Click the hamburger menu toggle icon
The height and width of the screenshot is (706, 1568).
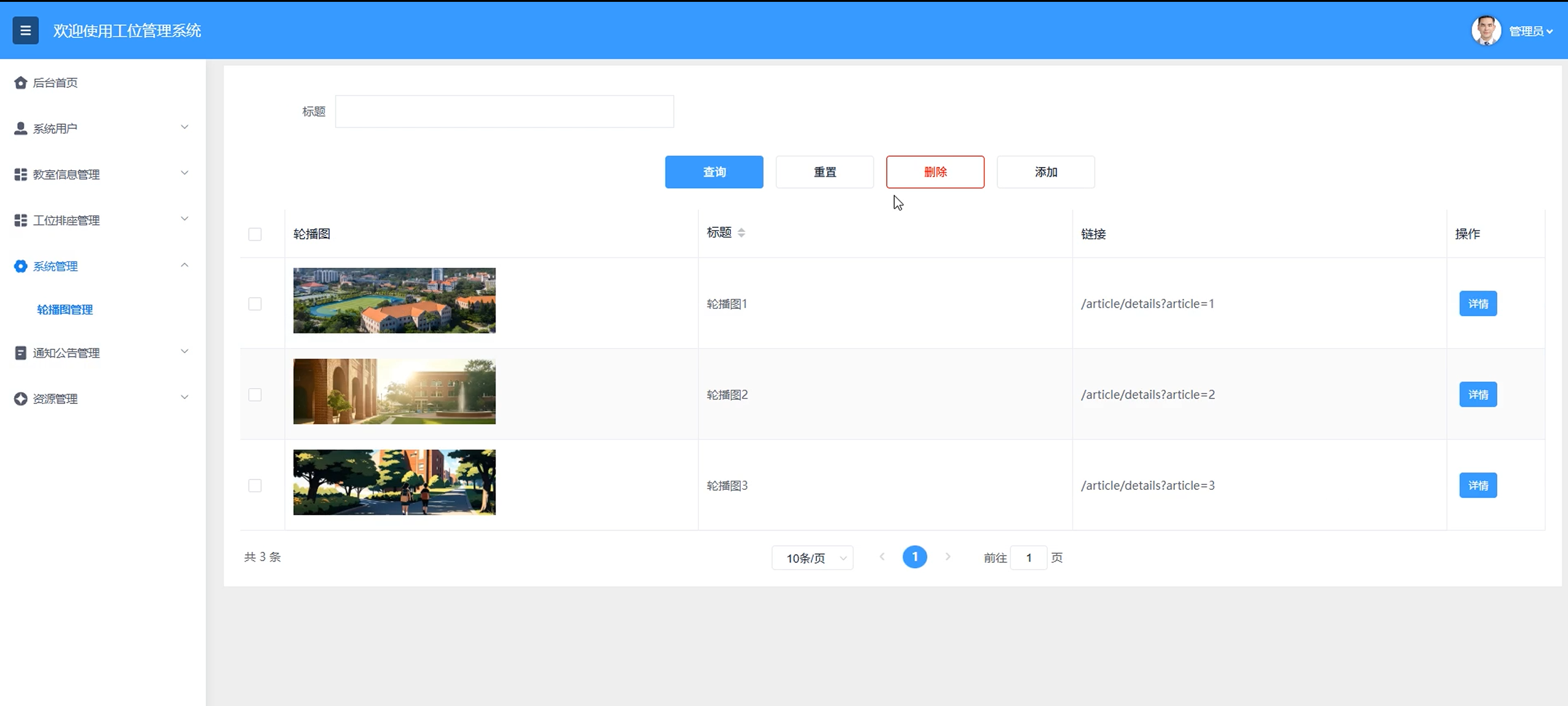tap(25, 30)
